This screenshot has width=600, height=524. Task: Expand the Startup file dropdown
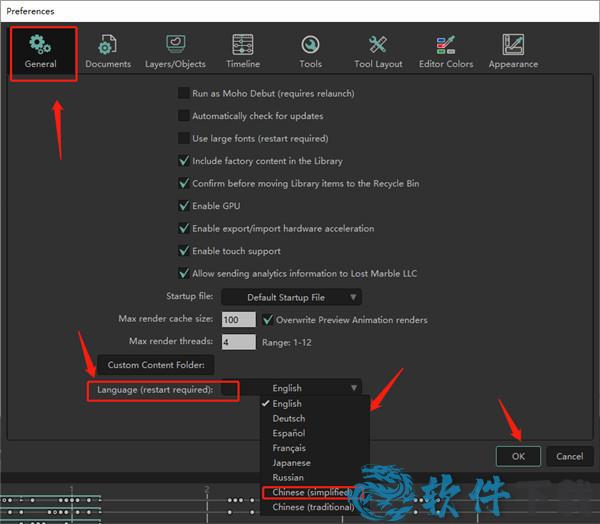coord(291,297)
